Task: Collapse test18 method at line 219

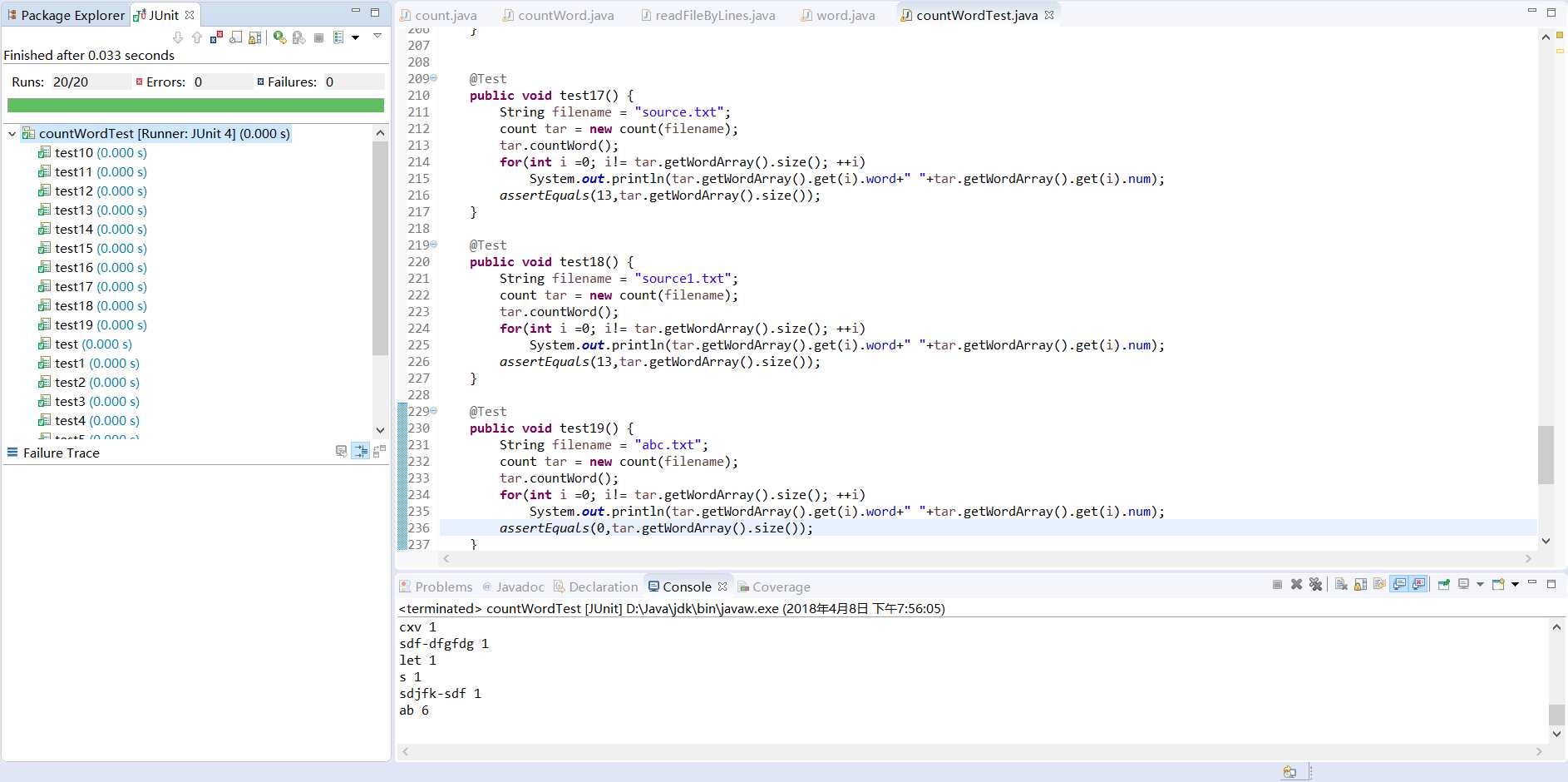Action: point(434,245)
